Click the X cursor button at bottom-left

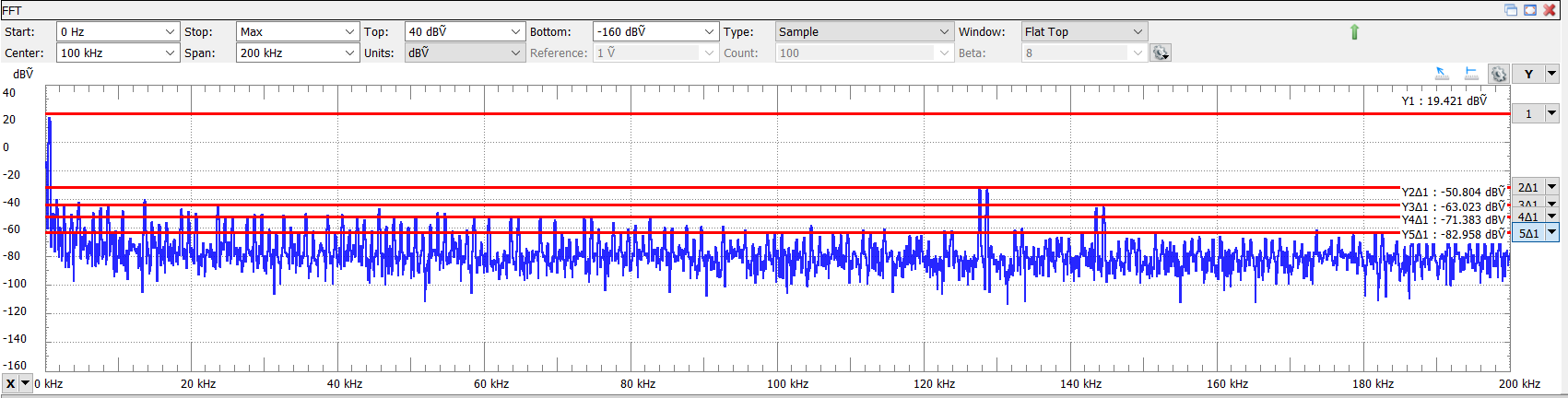[10, 383]
